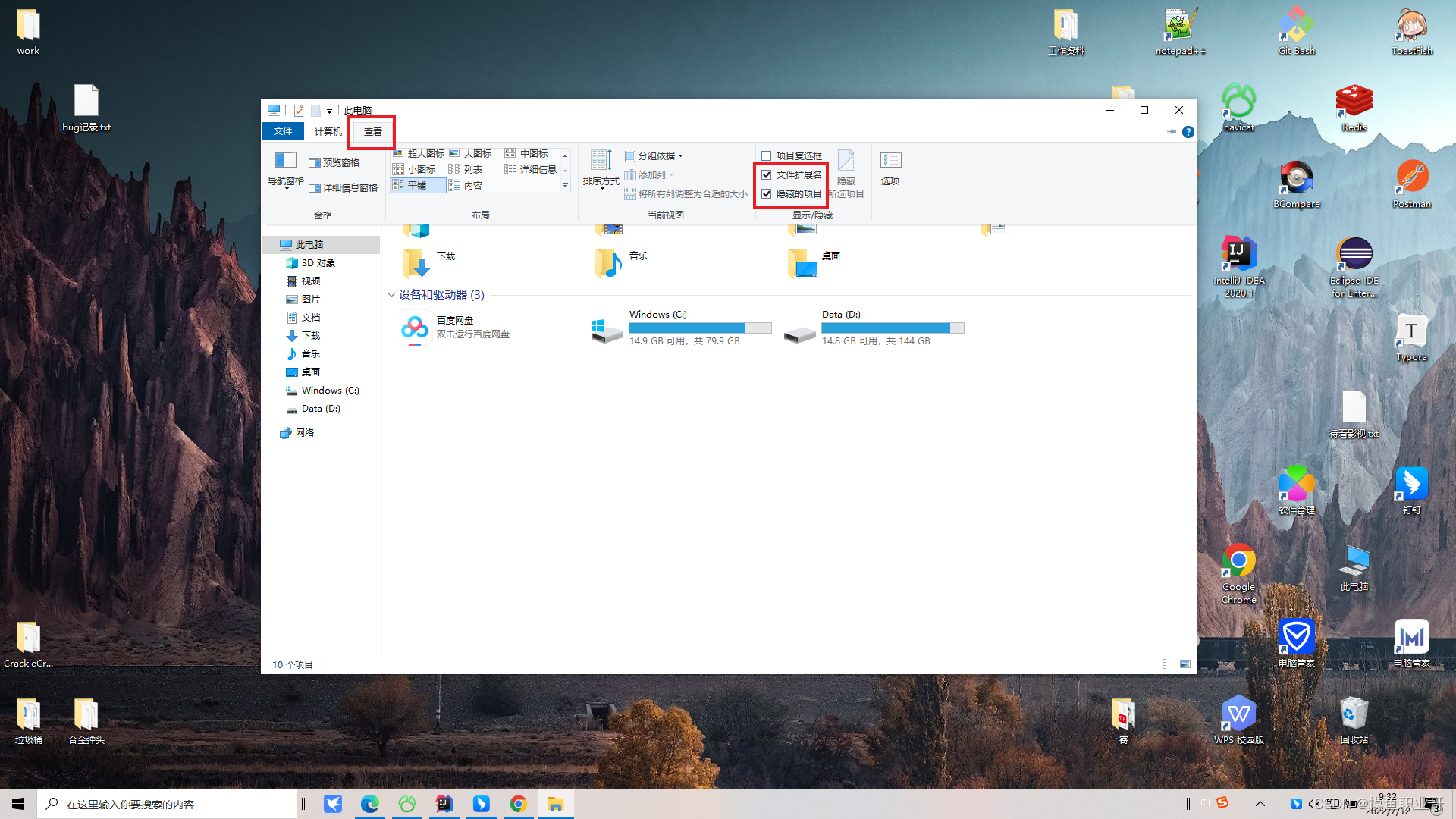Image resolution: width=1456 pixels, height=819 pixels.
Task: Select the 详细信息 layout option
Action: [531, 169]
